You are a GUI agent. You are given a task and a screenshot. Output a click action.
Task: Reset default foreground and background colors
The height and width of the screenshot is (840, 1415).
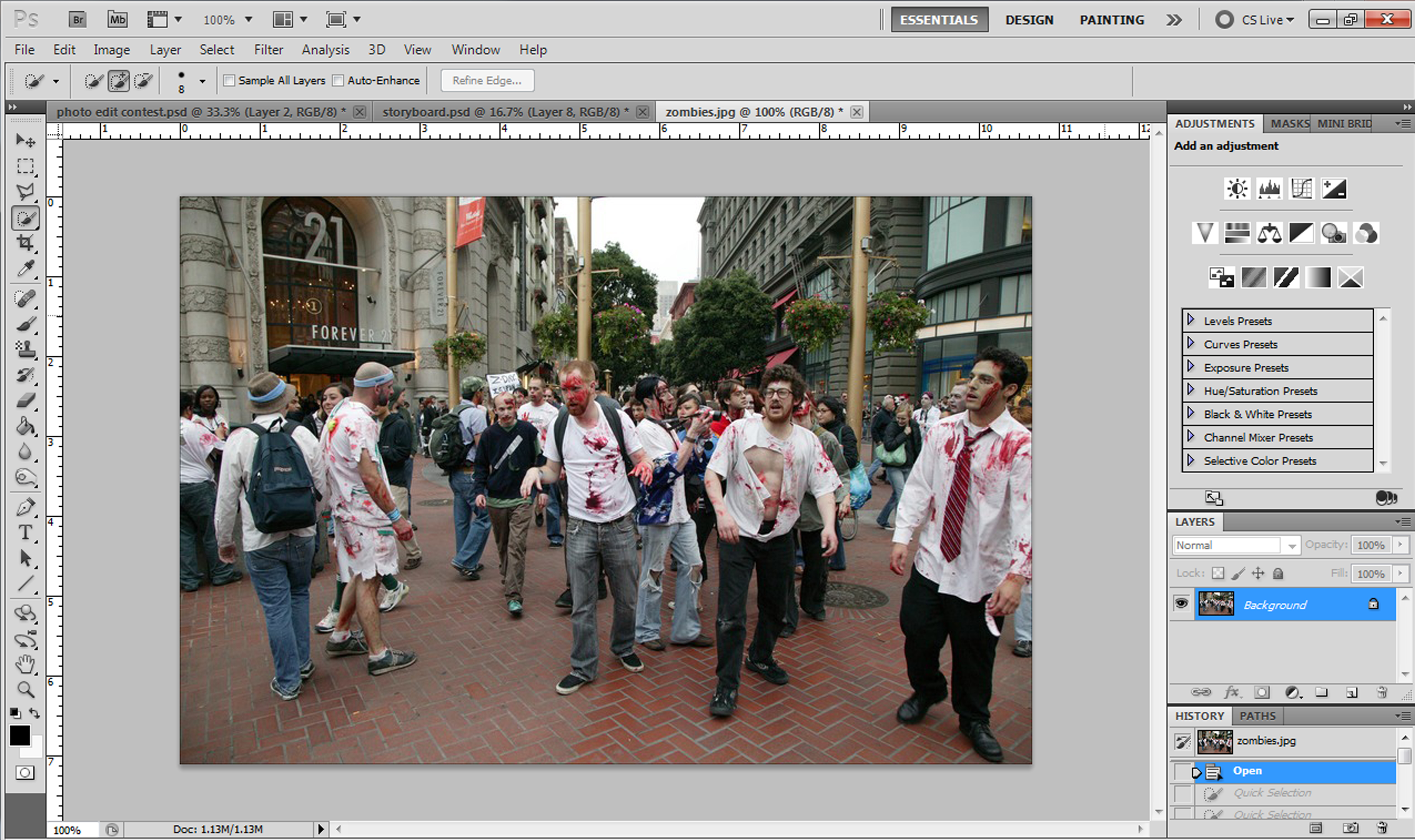[x=15, y=713]
